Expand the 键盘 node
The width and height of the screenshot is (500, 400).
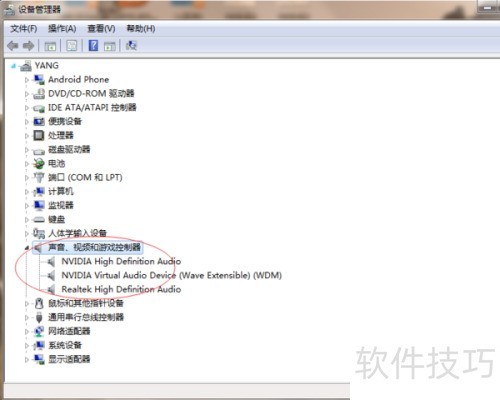pyautogui.click(x=27, y=220)
